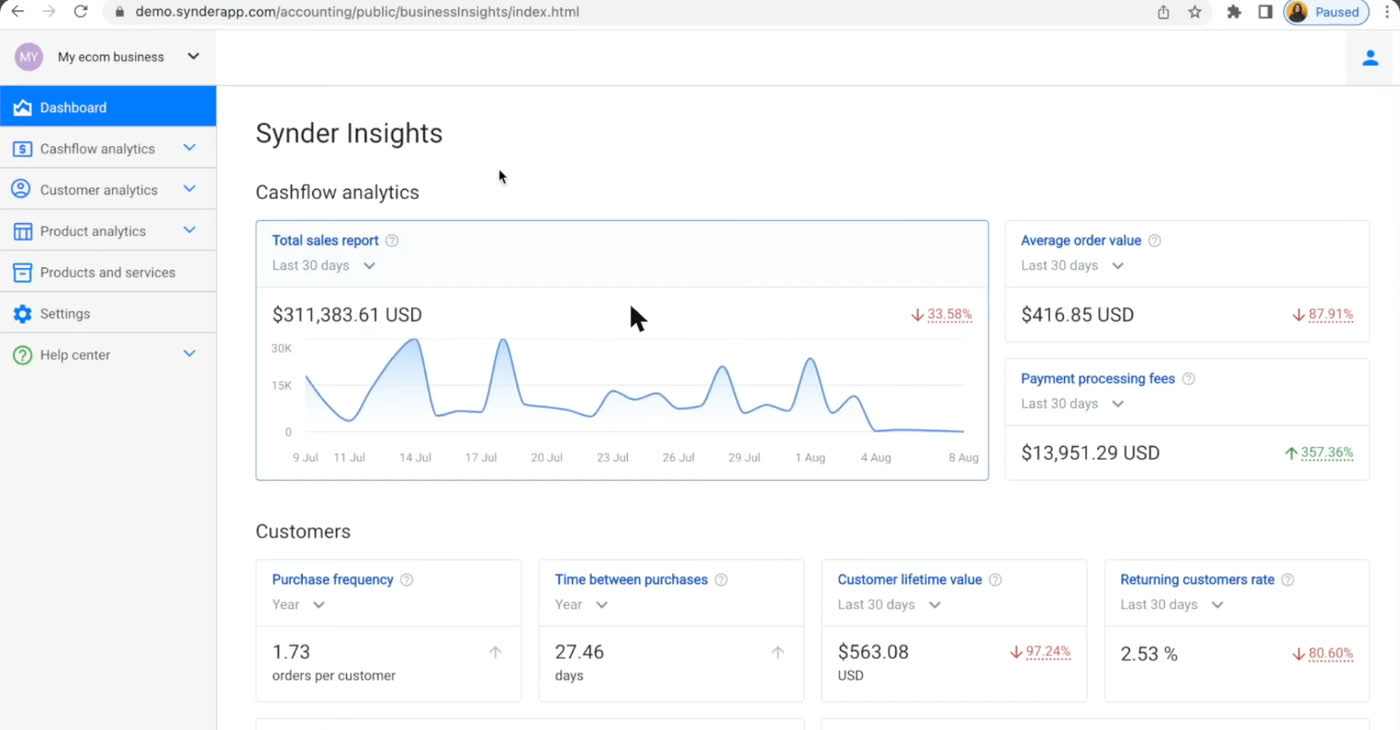The image size is (1400, 730).
Task: Open the Customer lifetime value link
Action: (910, 580)
